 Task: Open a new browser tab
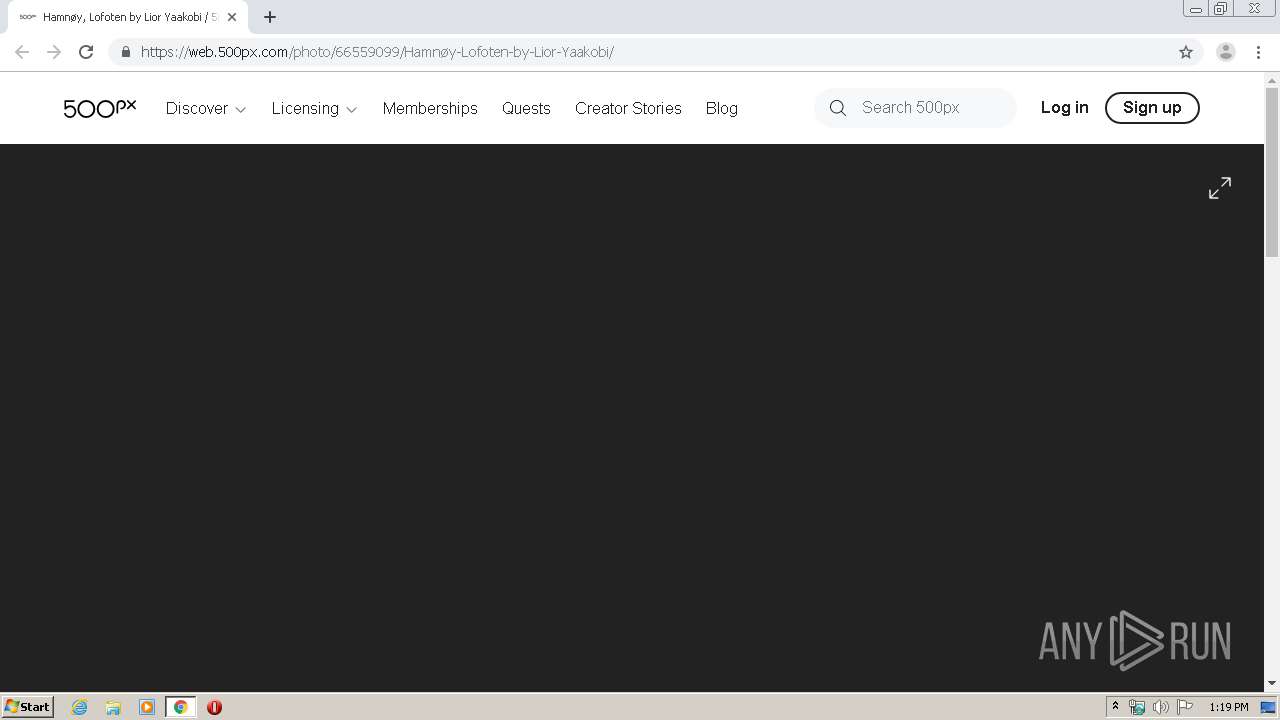click(270, 17)
